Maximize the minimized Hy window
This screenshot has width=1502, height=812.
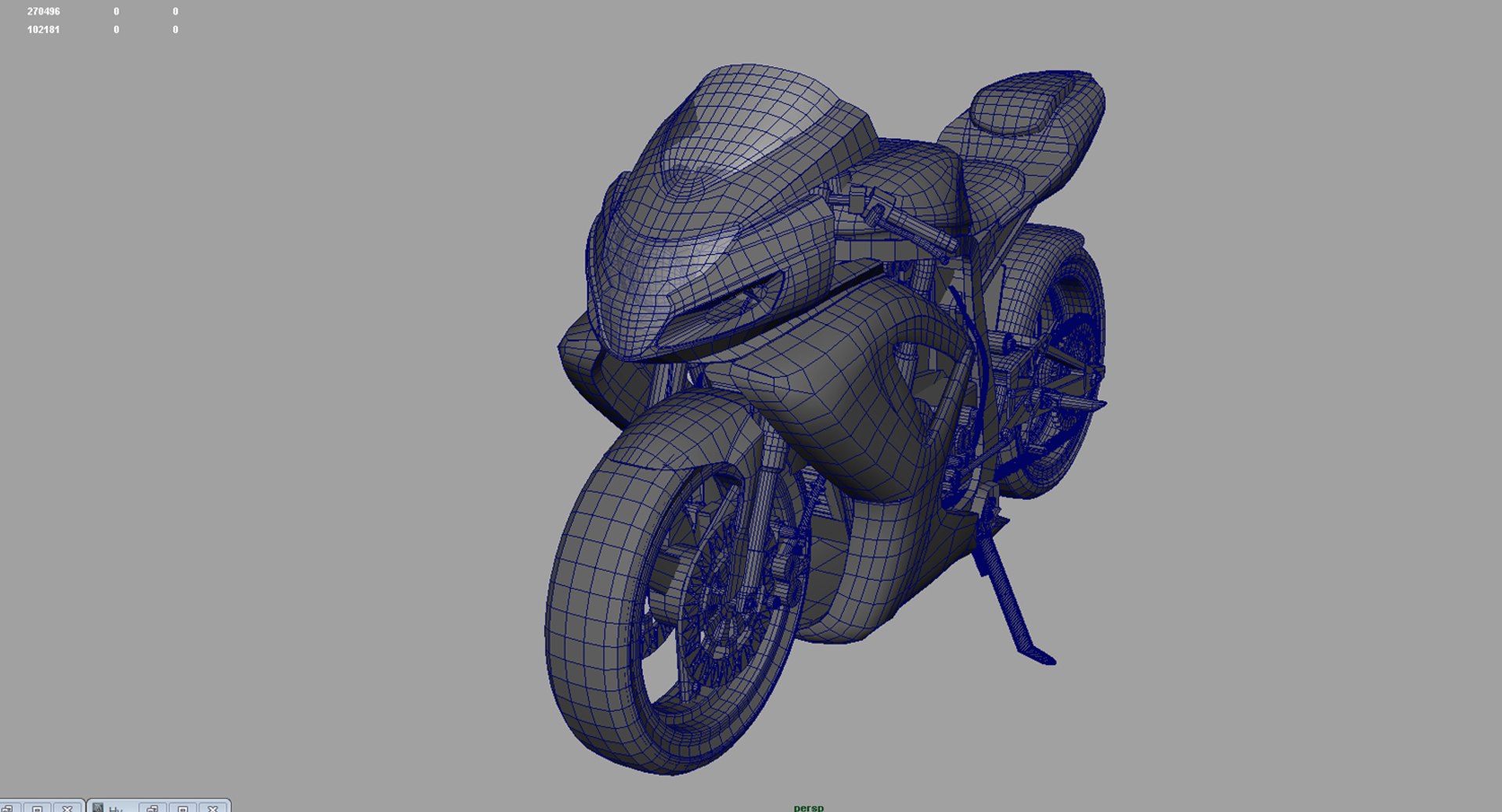182,808
